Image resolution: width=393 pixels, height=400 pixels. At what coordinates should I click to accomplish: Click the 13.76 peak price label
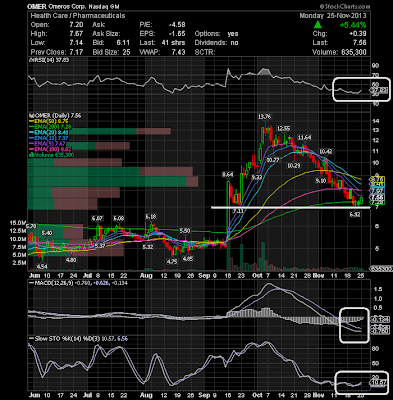point(264,116)
